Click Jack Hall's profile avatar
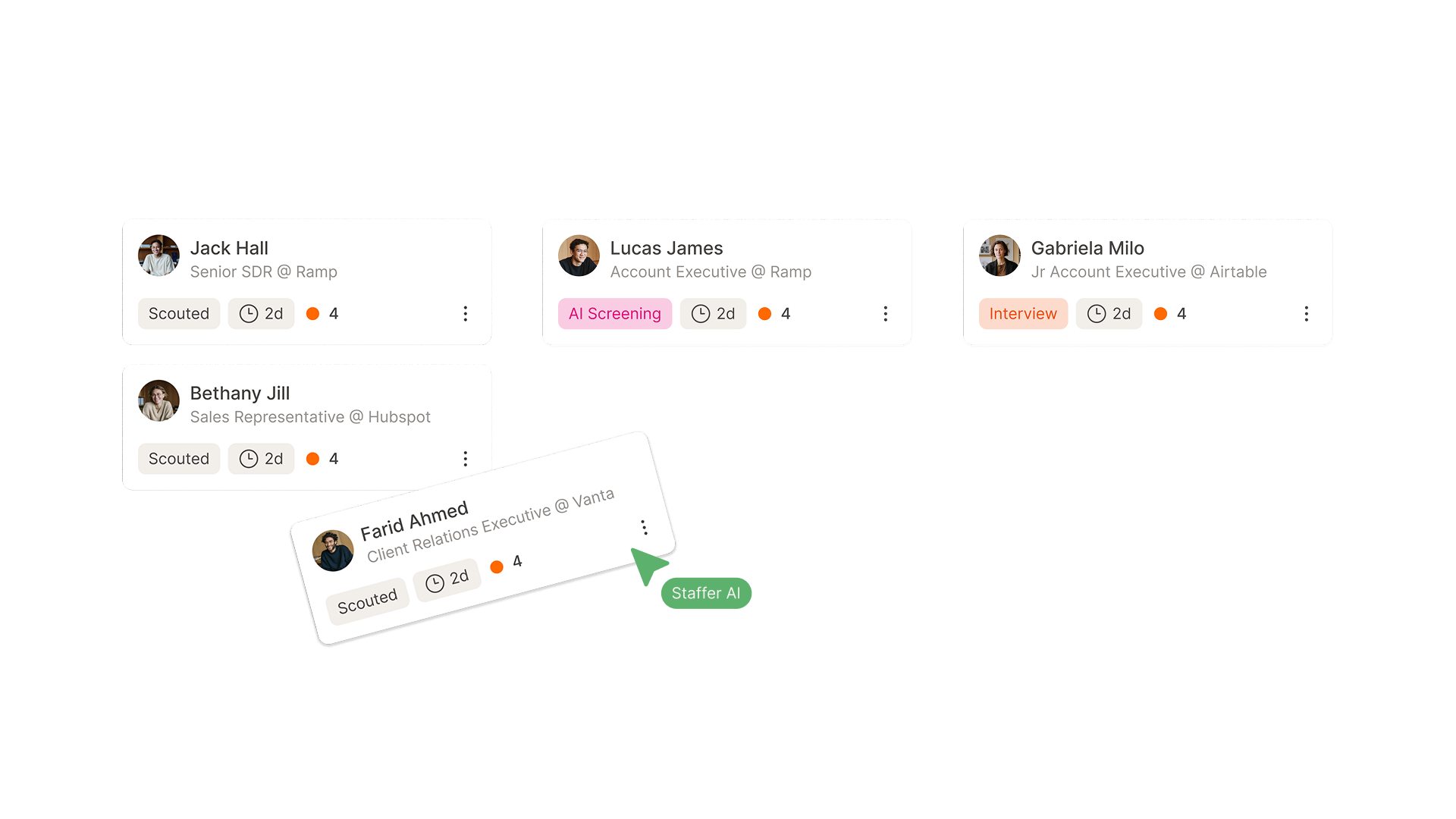 pyautogui.click(x=158, y=256)
